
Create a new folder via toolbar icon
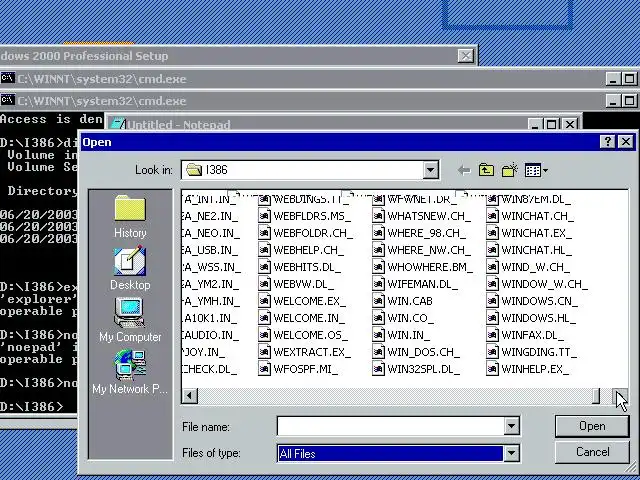[x=510, y=170]
